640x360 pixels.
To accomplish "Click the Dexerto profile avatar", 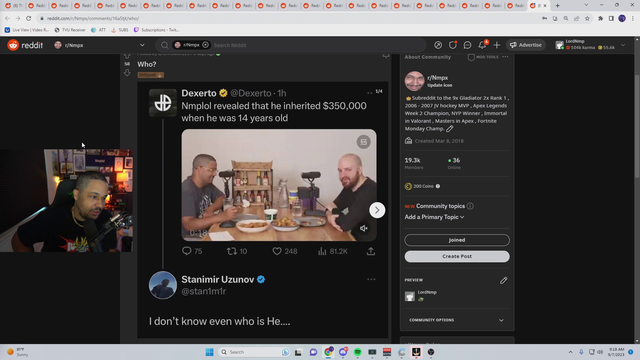I will pos(162,102).
